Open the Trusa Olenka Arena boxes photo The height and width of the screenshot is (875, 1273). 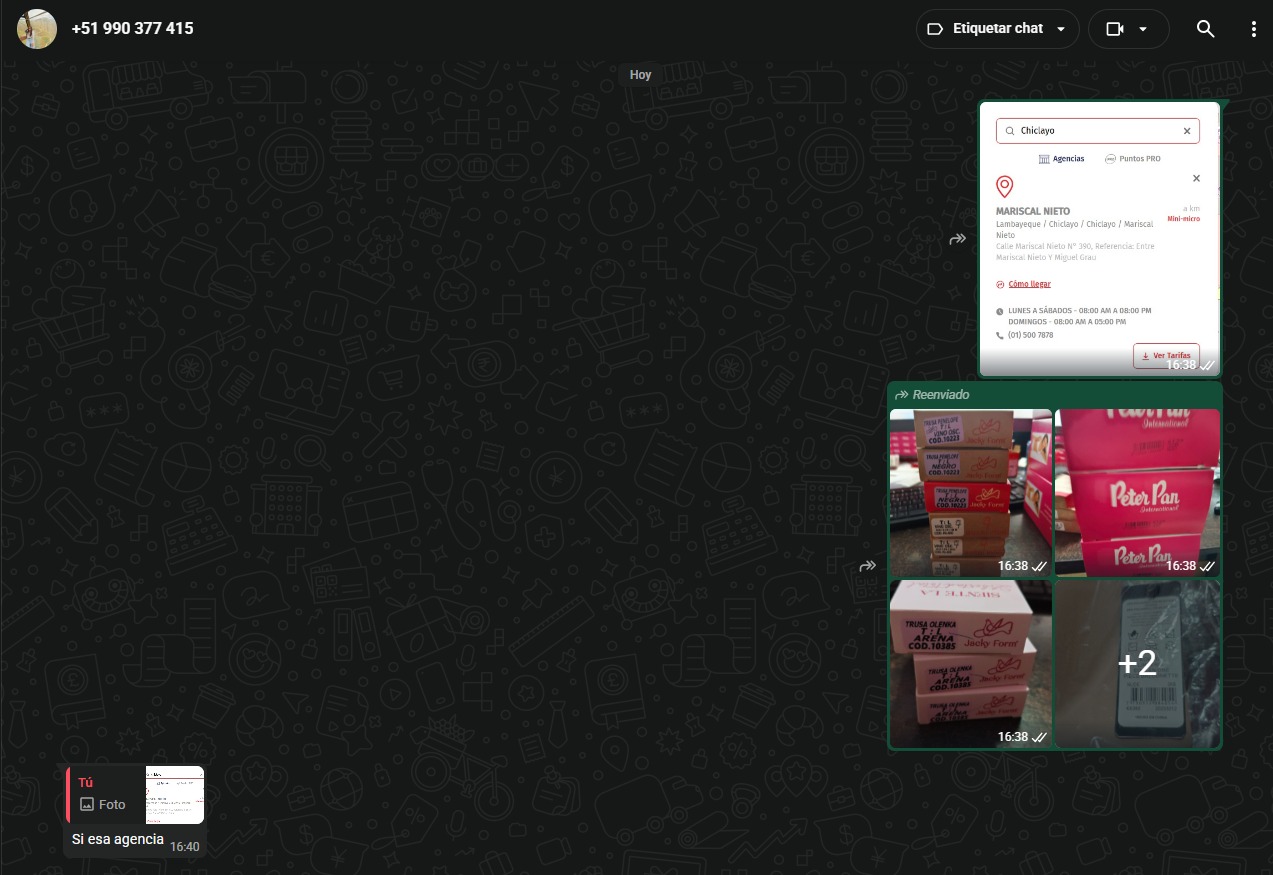point(970,663)
